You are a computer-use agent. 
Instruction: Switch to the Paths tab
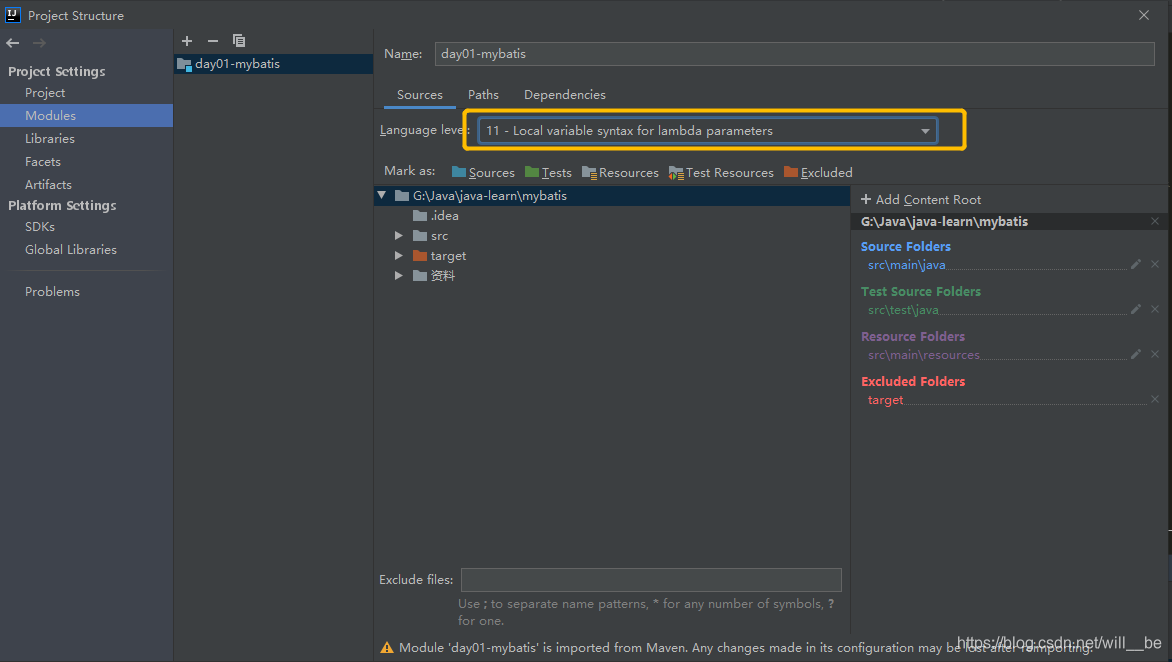pyautogui.click(x=483, y=95)
